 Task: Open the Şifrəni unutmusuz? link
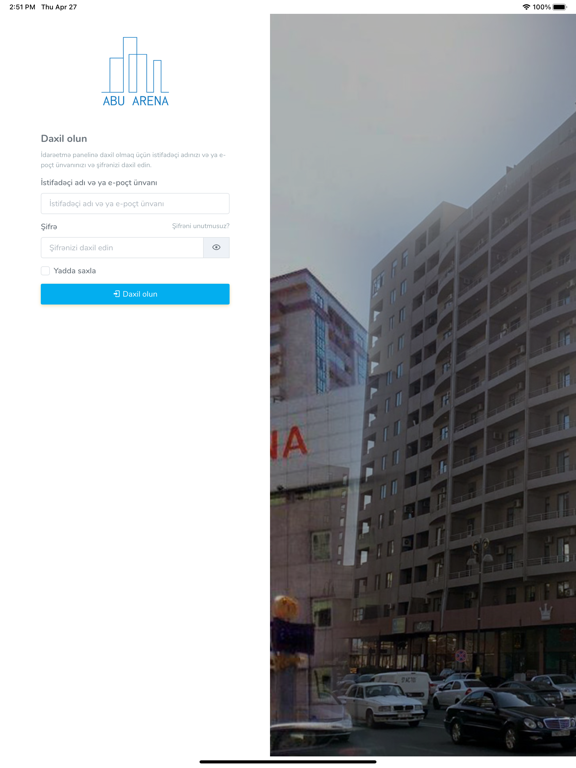pyautogui.click(x=200, y=226)
